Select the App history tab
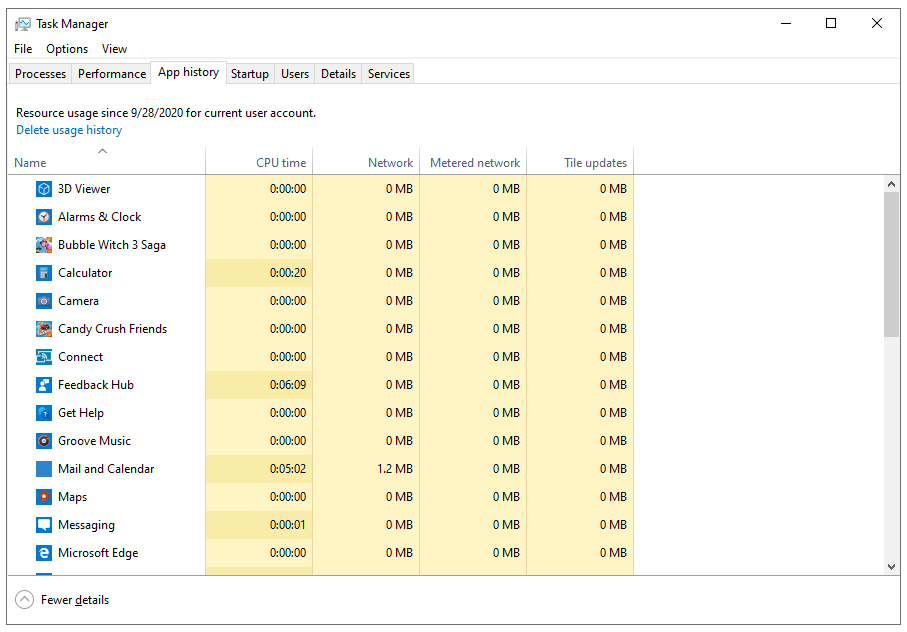 pos(189,73)
